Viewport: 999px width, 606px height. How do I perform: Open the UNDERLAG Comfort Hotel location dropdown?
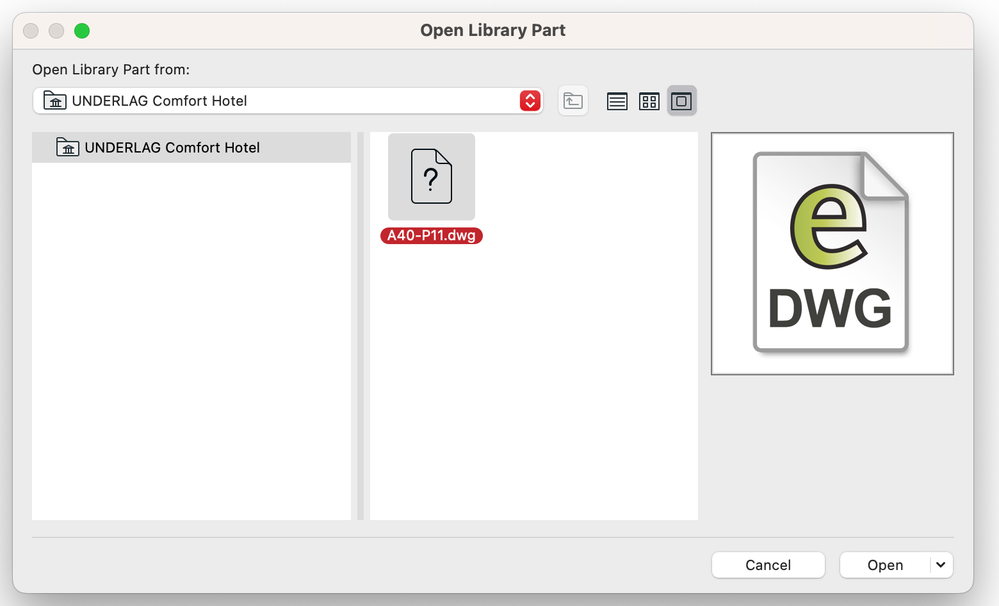(287, 101)
